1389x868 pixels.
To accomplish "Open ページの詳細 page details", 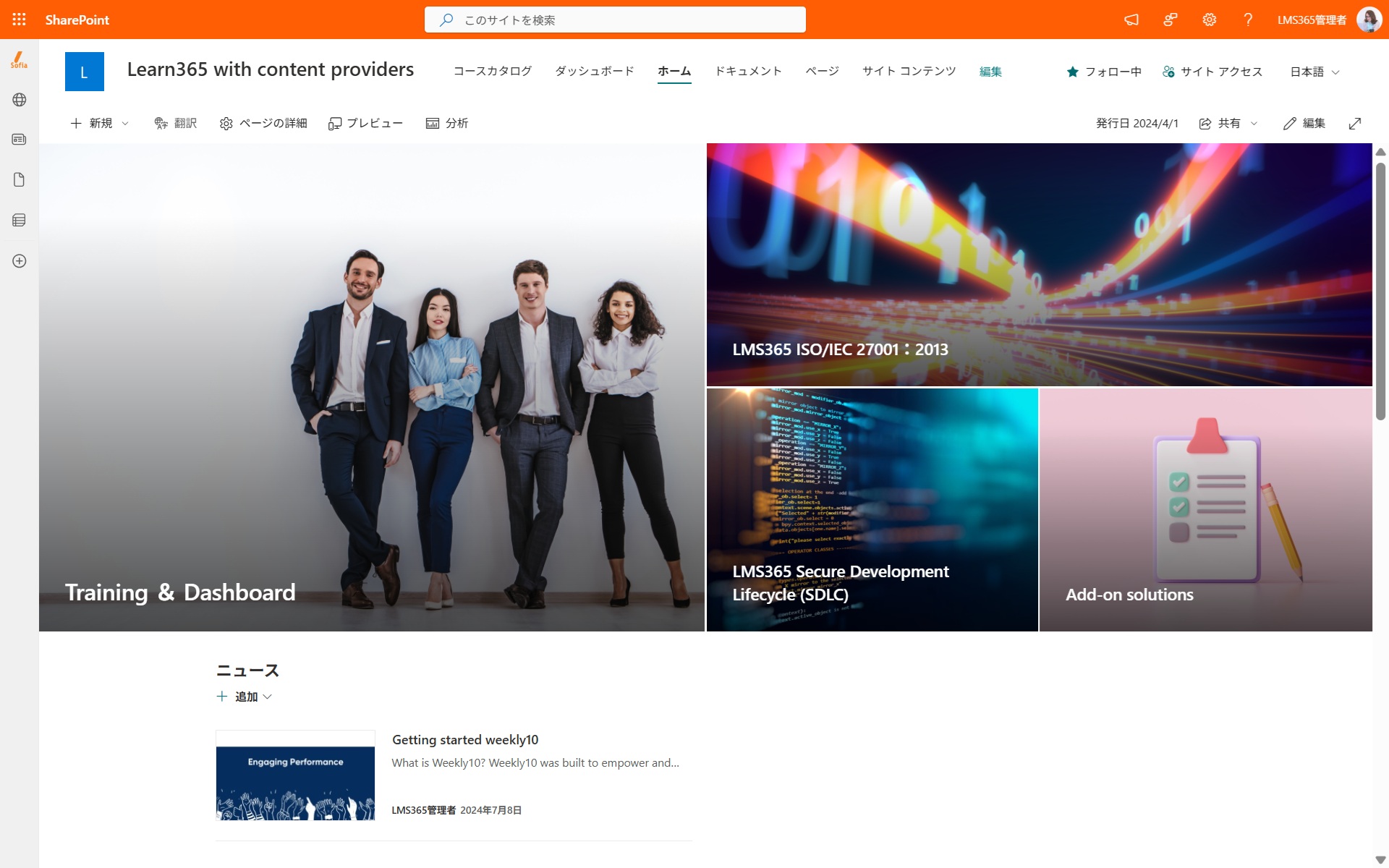I will pyautogui.click(x=263, y=124).
